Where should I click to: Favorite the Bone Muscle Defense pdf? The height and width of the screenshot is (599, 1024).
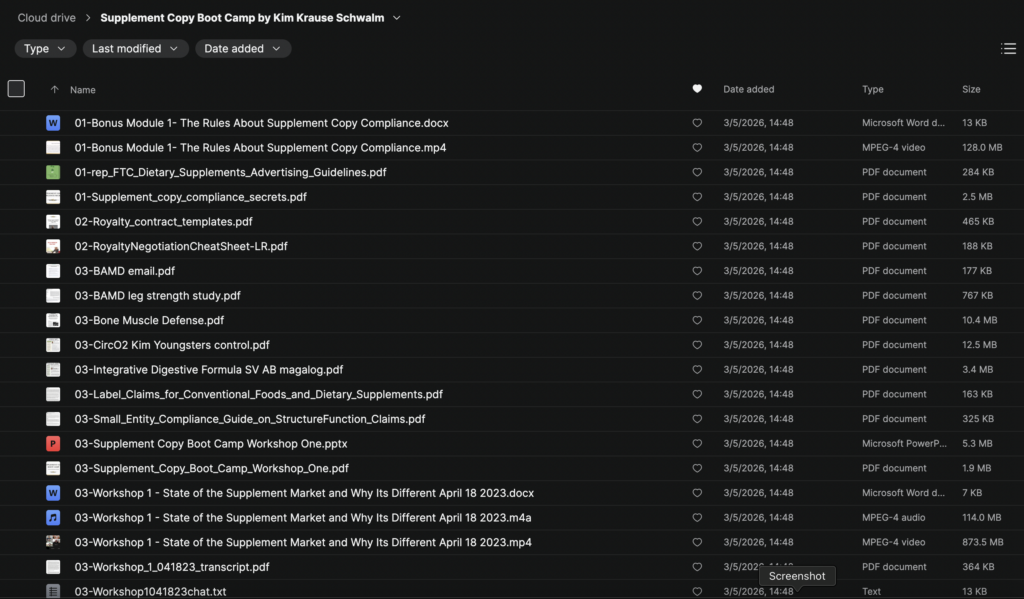pos(697,320)
